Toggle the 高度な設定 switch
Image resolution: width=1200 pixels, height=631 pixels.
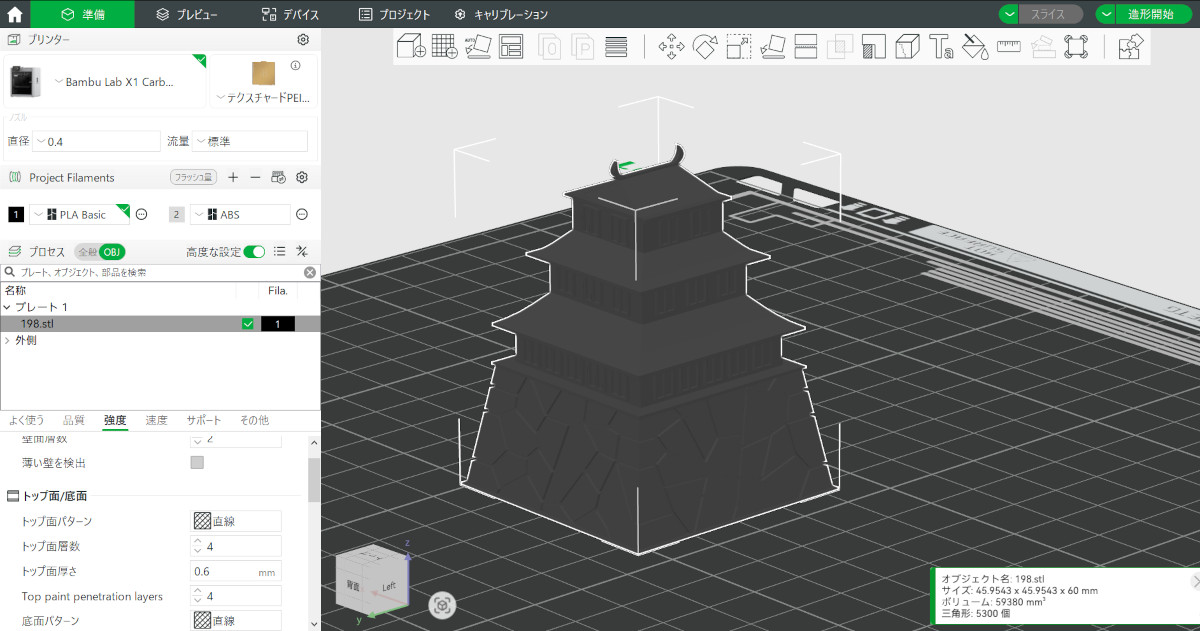tap(254, 252)
